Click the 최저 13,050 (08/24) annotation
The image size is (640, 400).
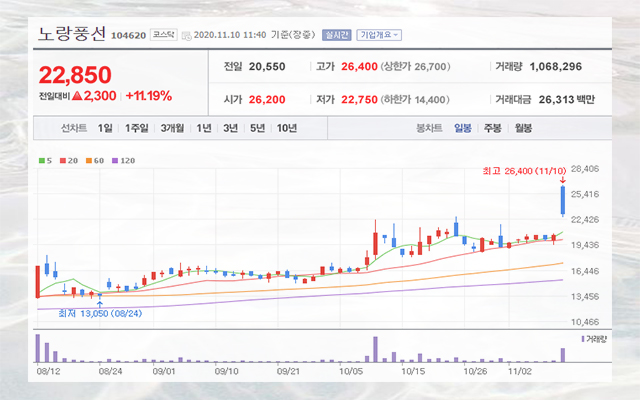click(100, 313)
